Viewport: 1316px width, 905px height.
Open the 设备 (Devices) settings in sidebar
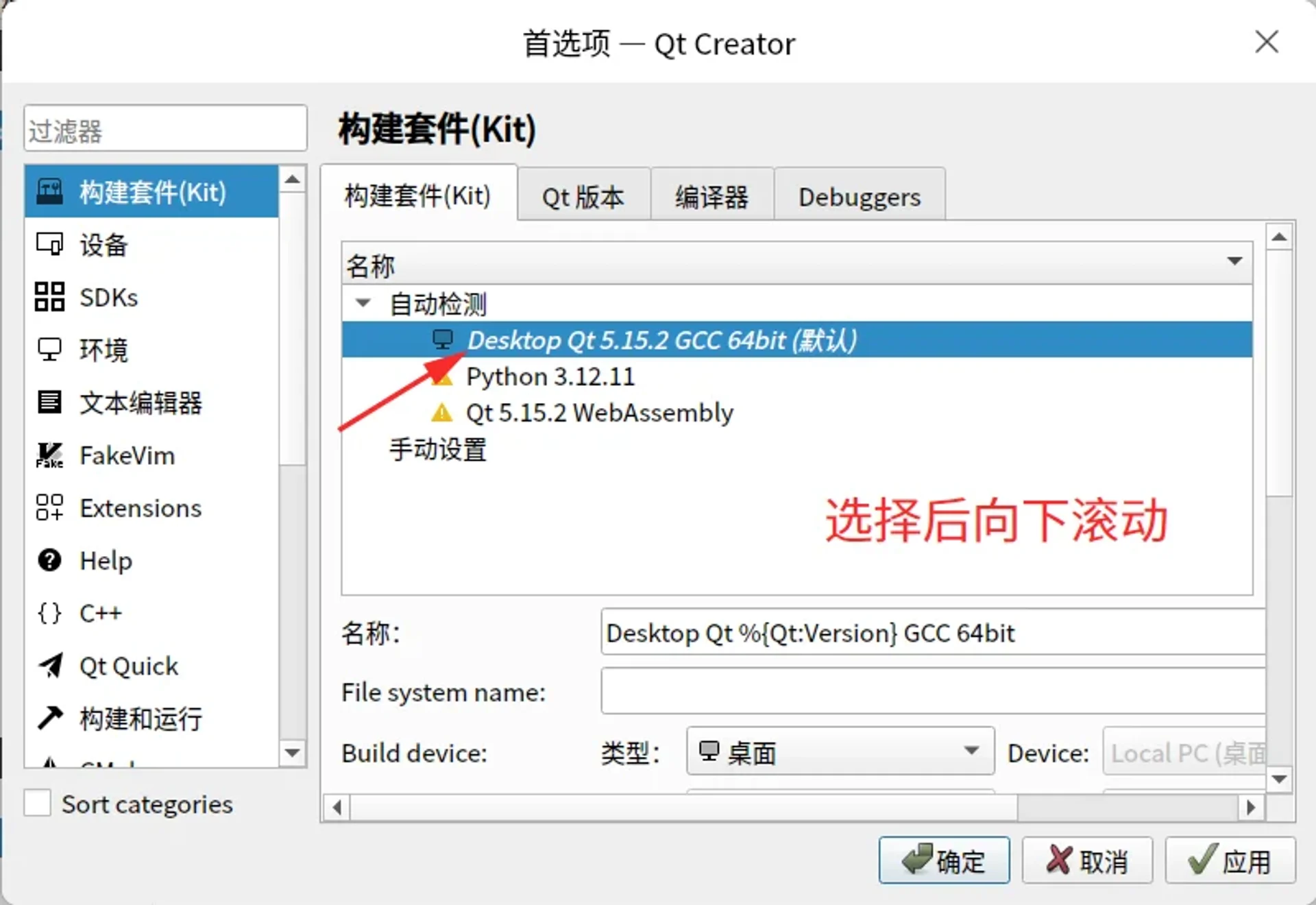pos(103,245)
